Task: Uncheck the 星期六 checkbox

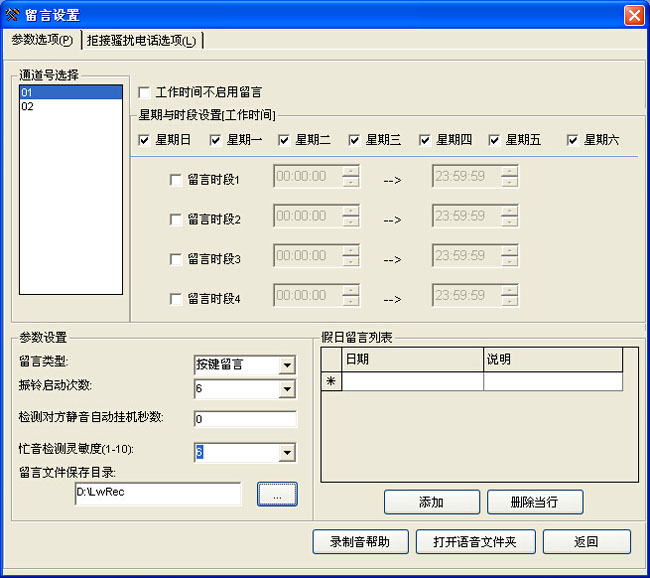Action: pos(573,140)
